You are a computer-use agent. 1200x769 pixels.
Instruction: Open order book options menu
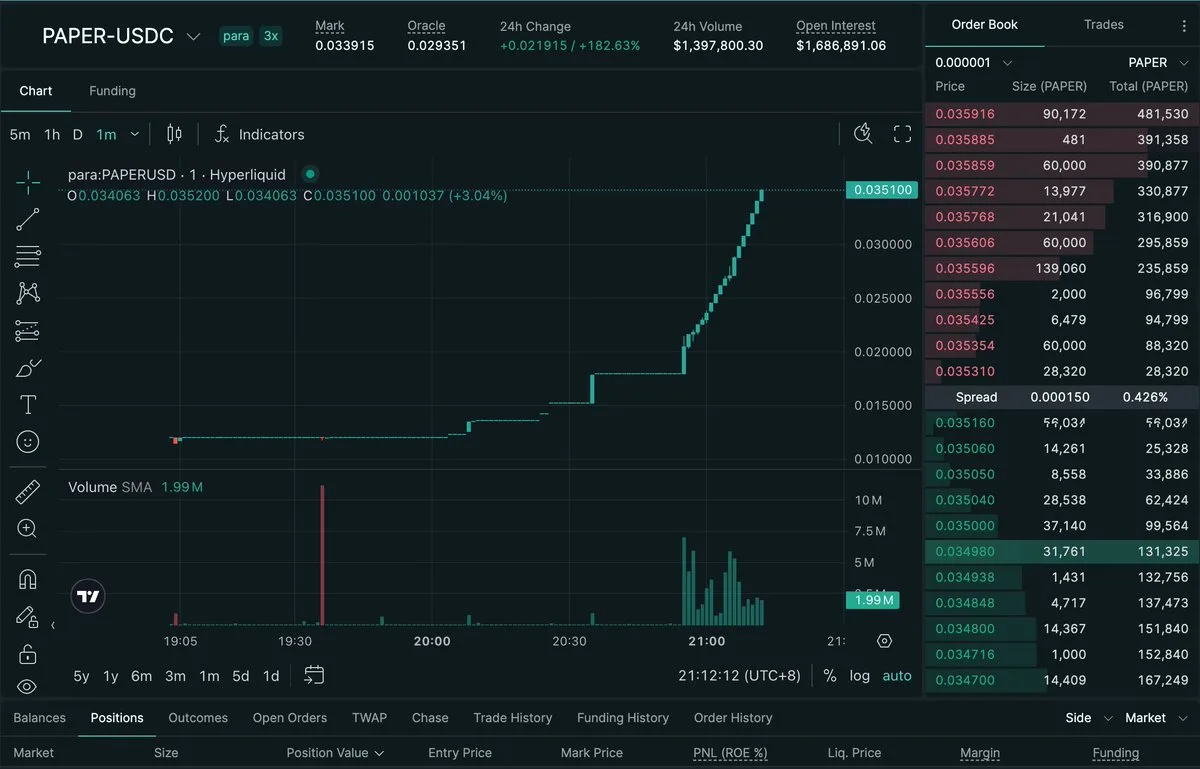coord(1185,25)
